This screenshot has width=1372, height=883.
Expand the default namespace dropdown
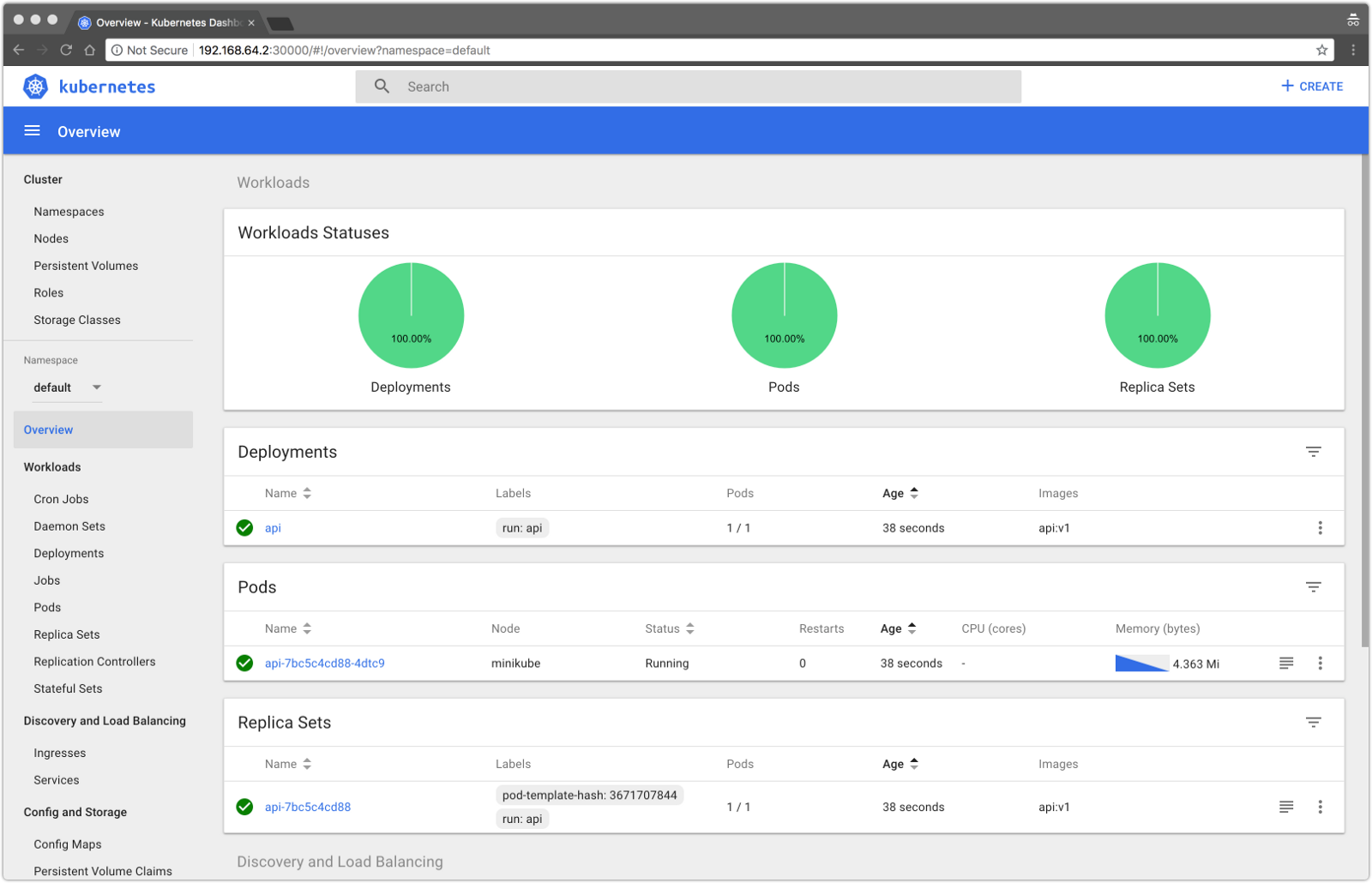pyautogui.click(x=68, y=387)
